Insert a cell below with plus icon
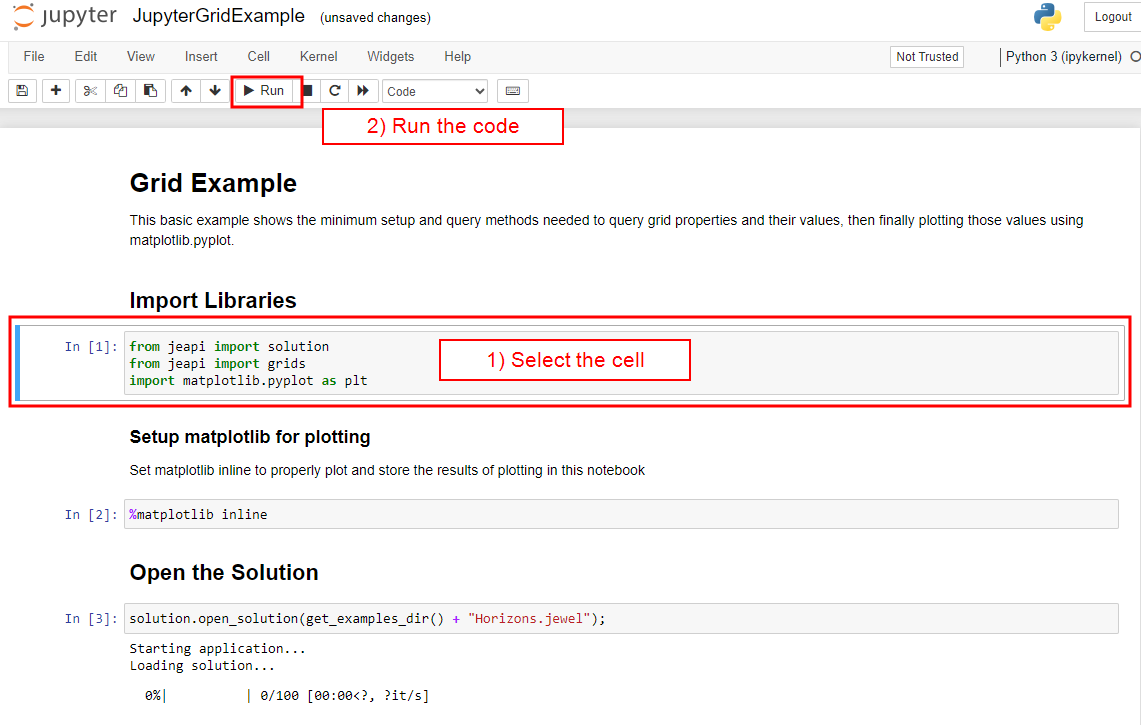This screenshot has width=1141, height=725. (x=55, y=91)
